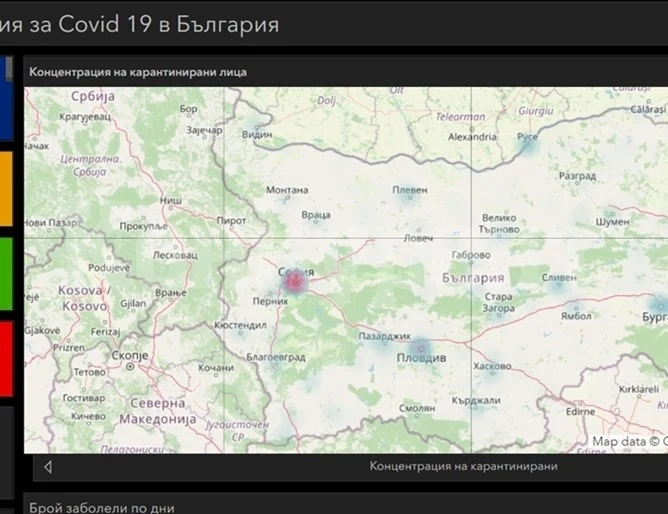Click the 'Шумен' city label

click(612, 222)
